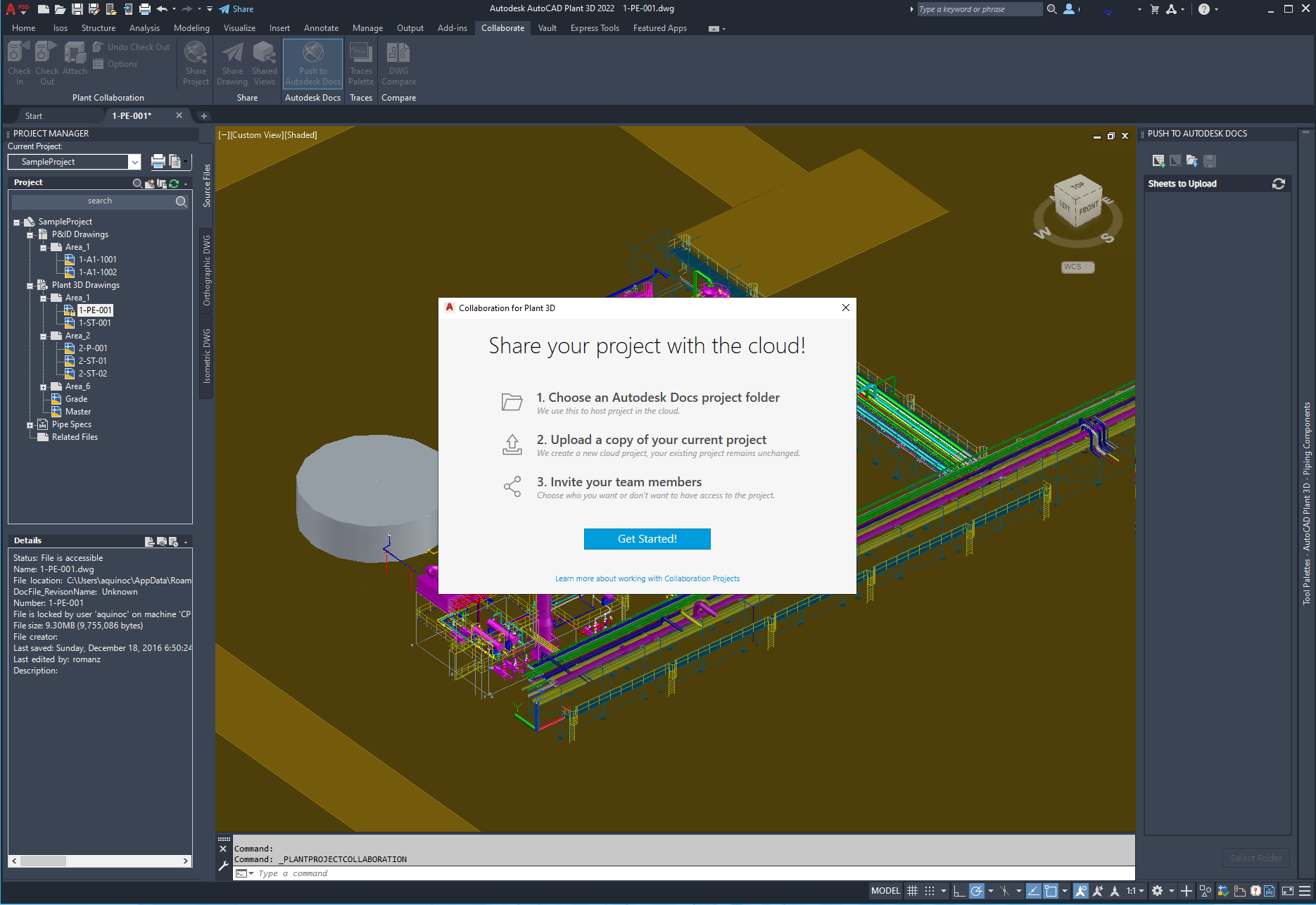The height and width of the screenshot is (905, 1316).
Task: Click the publish printer icon in Project Manager
Action: click(x=158, y=162)
